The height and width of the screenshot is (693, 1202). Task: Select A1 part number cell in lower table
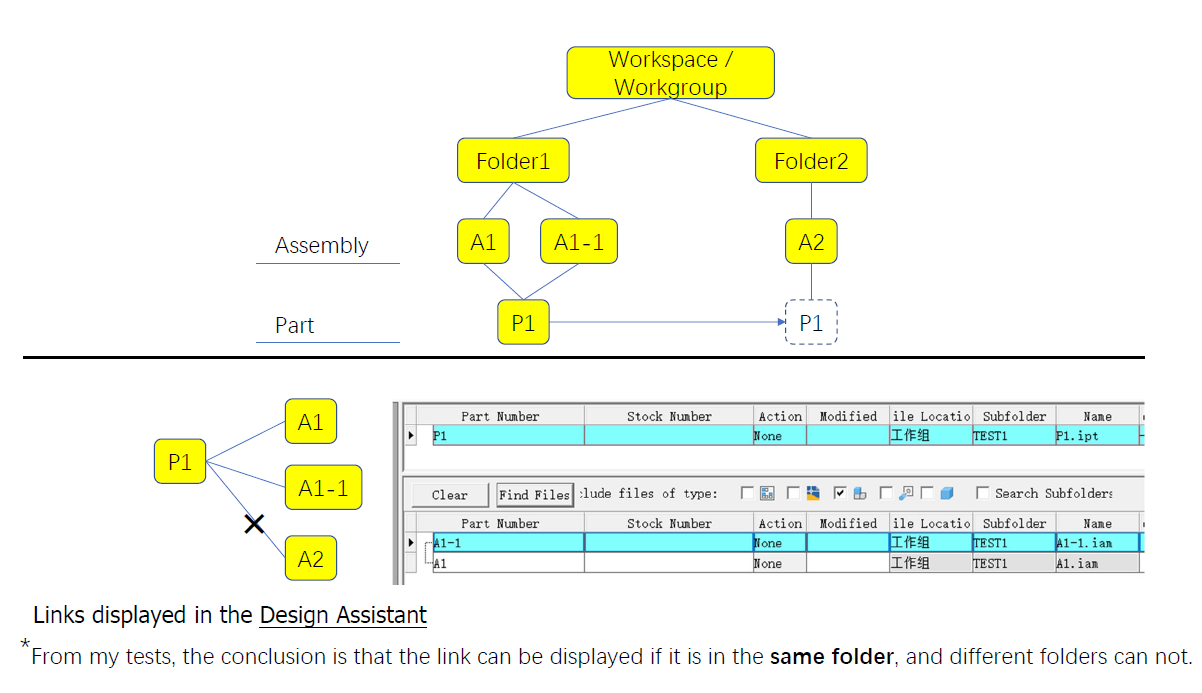click(x=508, y=564)
